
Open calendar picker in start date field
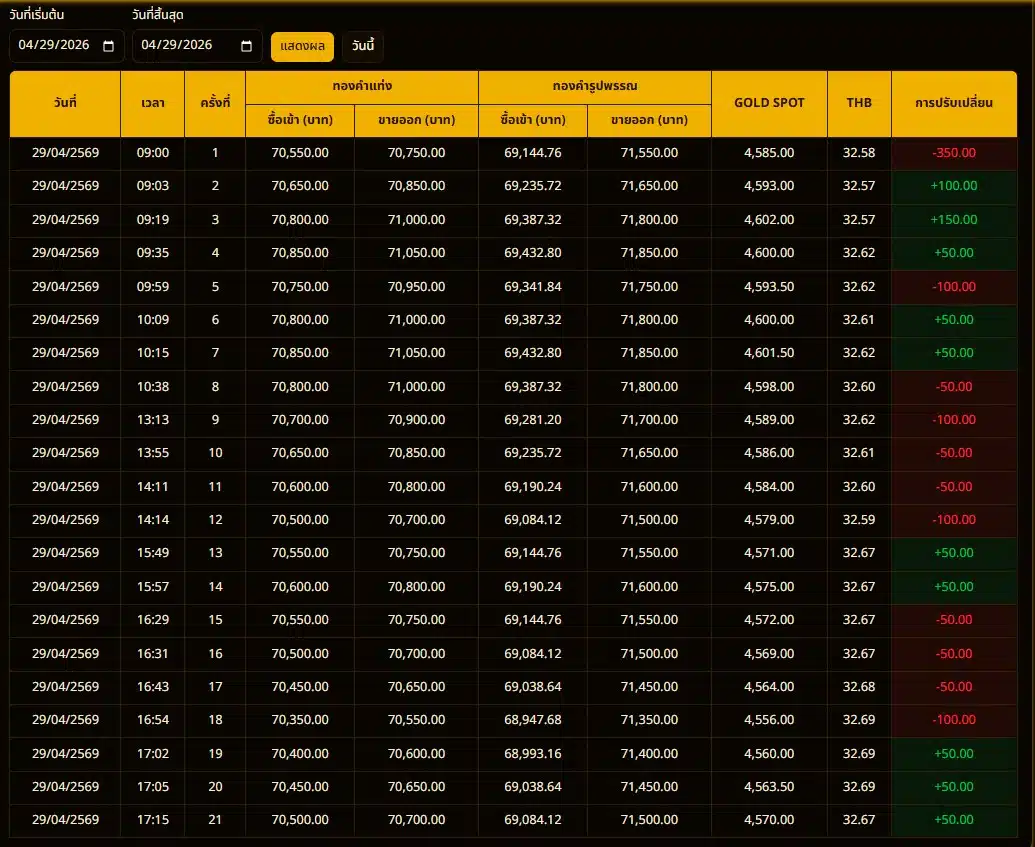108,46
